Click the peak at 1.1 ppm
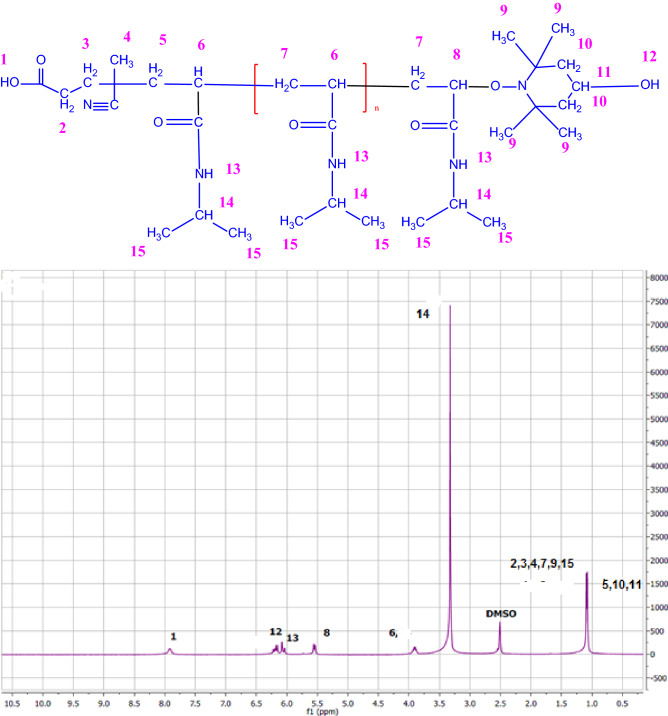 (x=587, y=613)
